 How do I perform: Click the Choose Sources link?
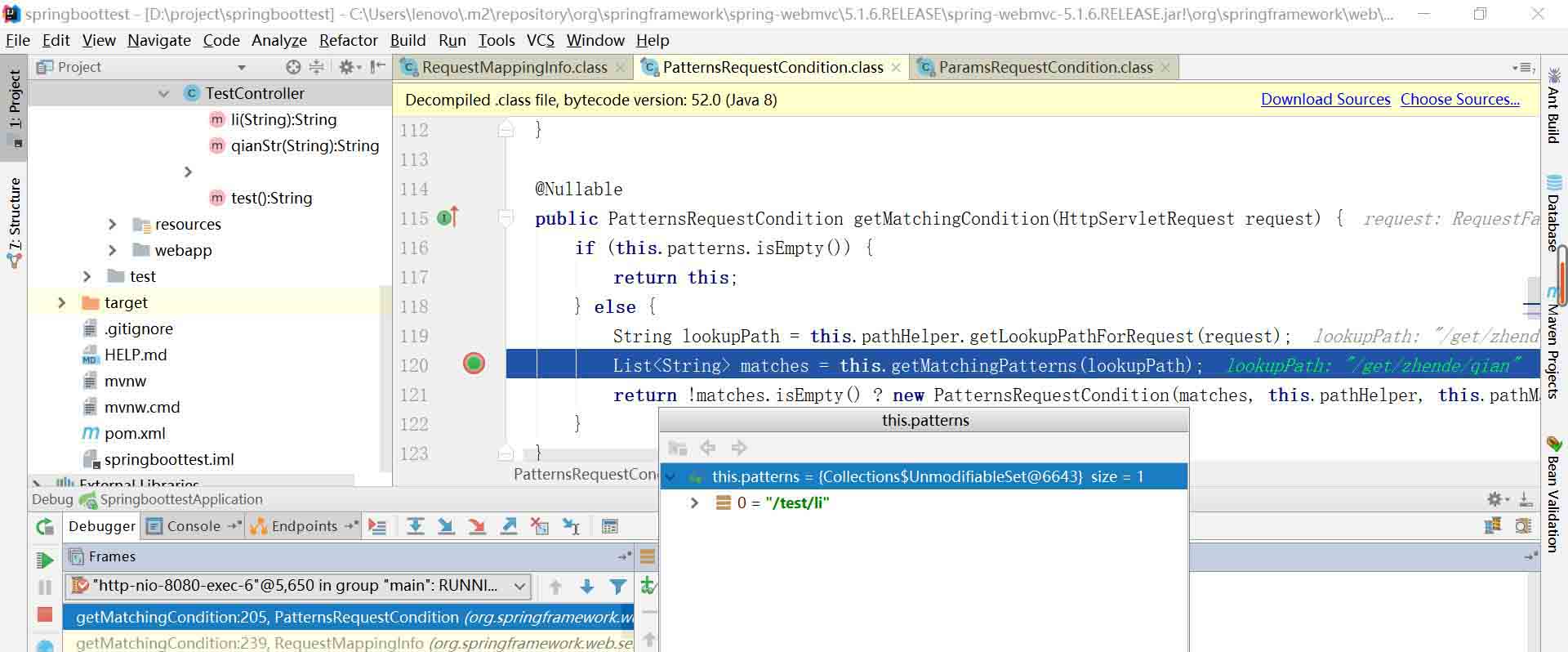pyautogui.click(x=1459, y=99)
